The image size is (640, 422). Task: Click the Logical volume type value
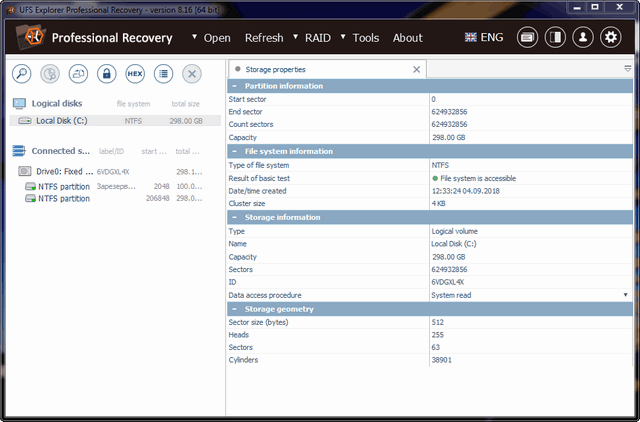tap(454, 231)
